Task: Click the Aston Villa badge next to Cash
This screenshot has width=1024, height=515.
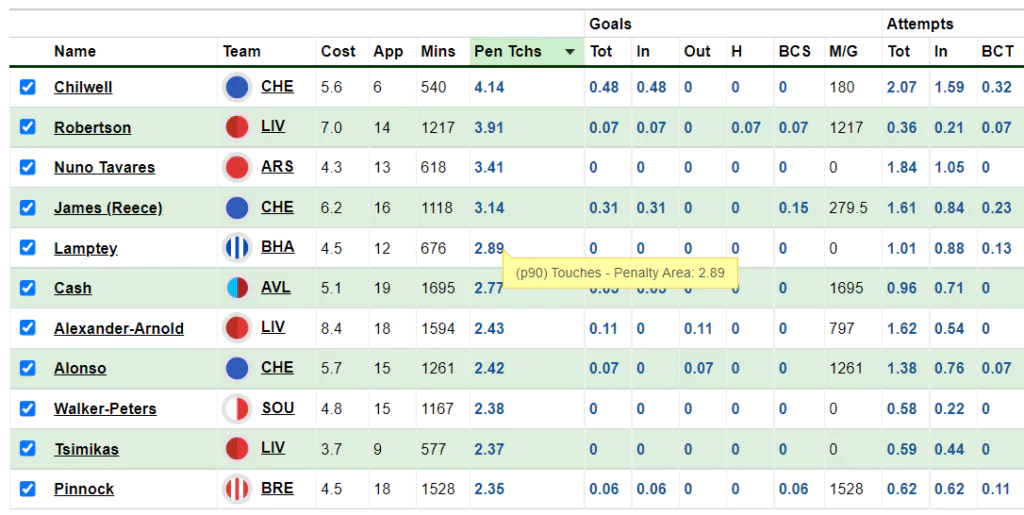Action: click(x=236, y=288)
